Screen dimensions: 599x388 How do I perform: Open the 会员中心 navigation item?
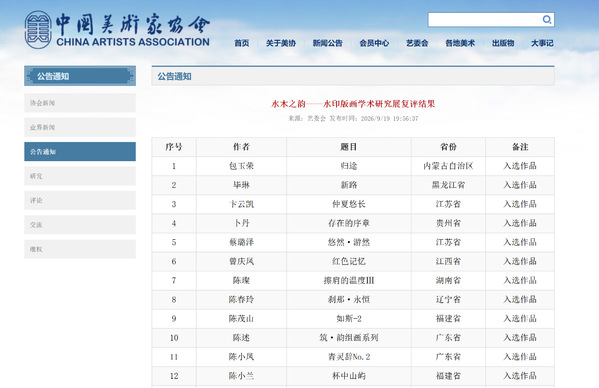[374, 43]
